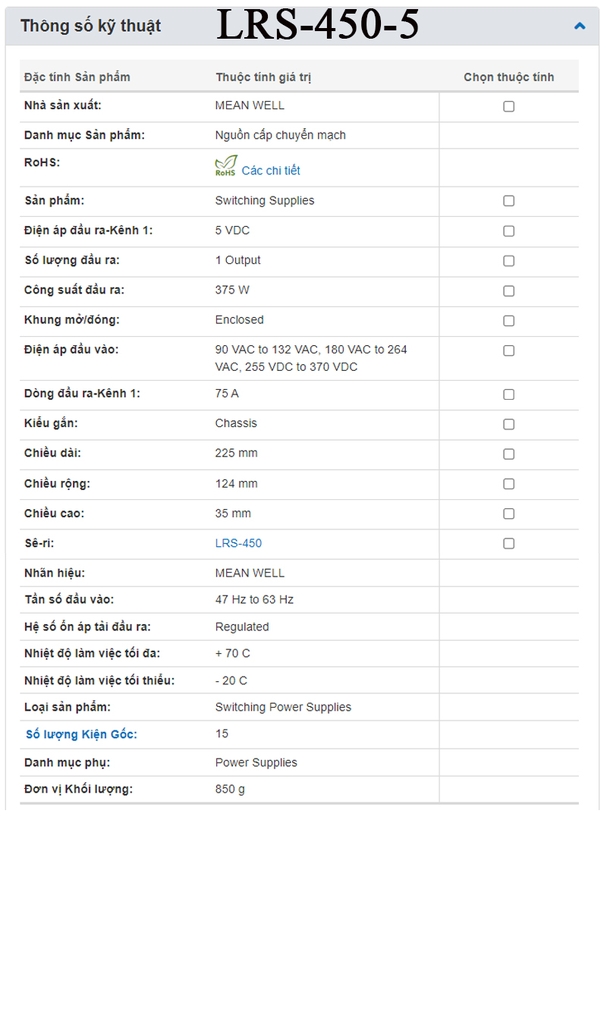The image size is (607, 1024).
Task: Click the RoHS leaf icon
Action: [226, 167]
